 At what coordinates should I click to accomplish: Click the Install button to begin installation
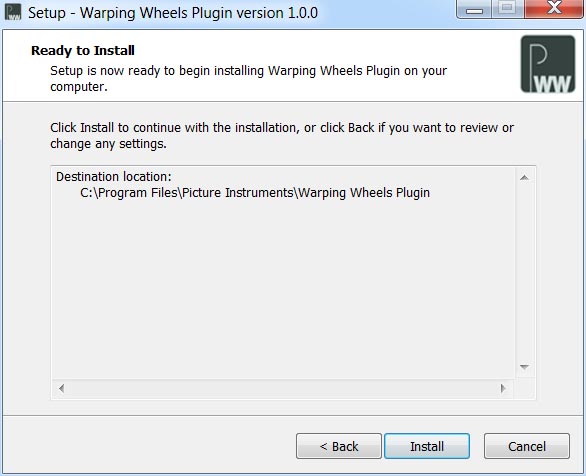[x=427, y=446]
